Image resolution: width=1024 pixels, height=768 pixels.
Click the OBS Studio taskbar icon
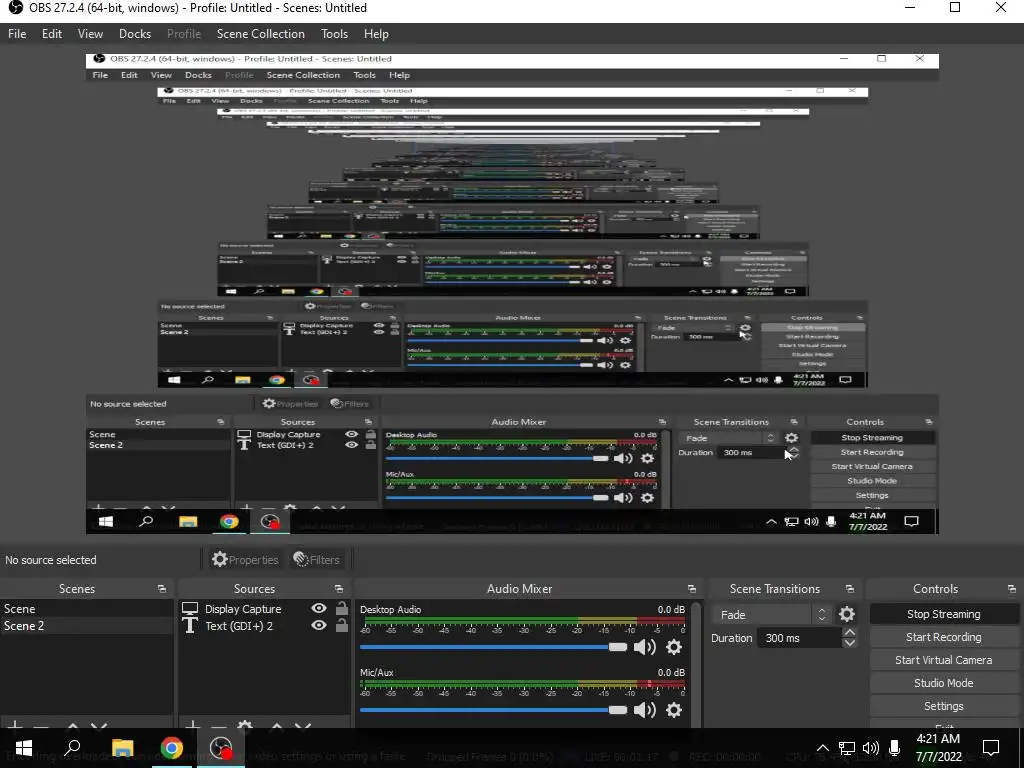pyautogui.click(x=221, y=748)
